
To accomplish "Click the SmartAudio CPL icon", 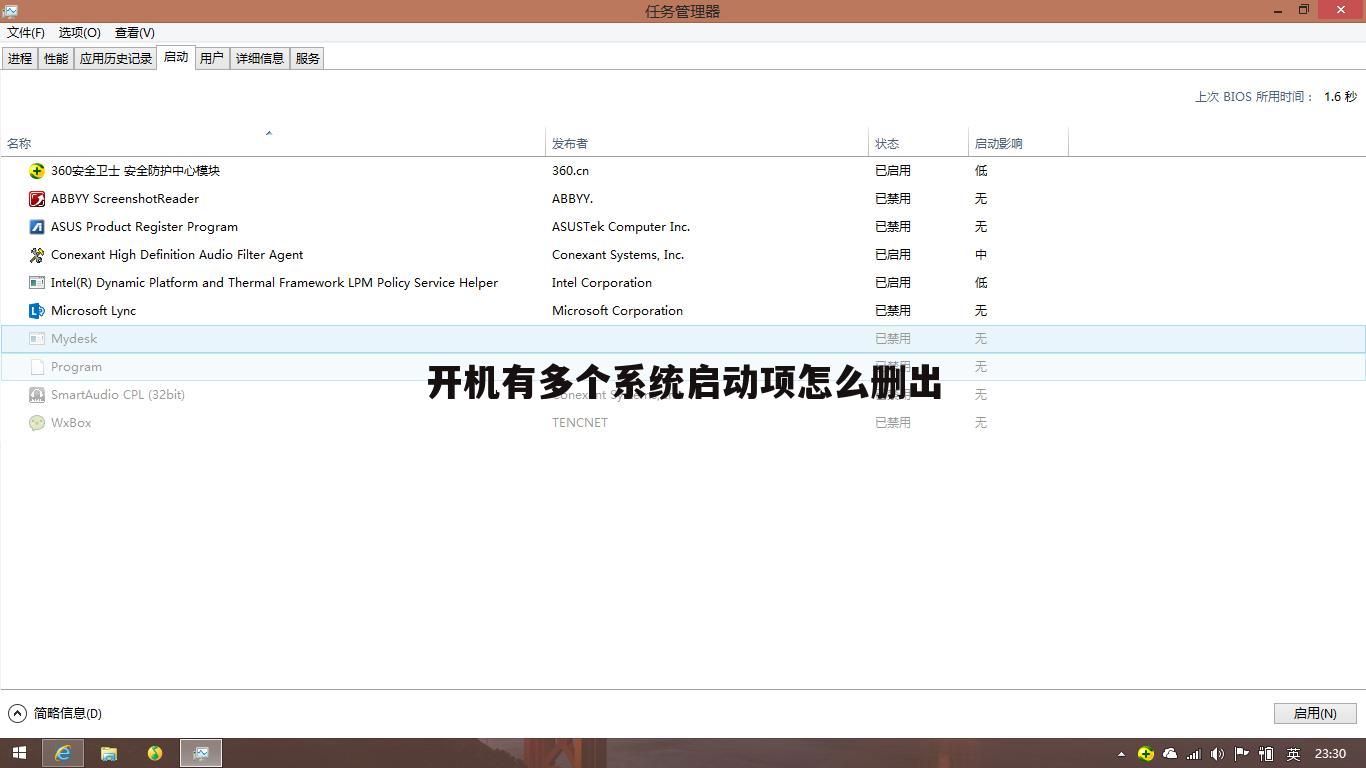I will tap(37, 395).
